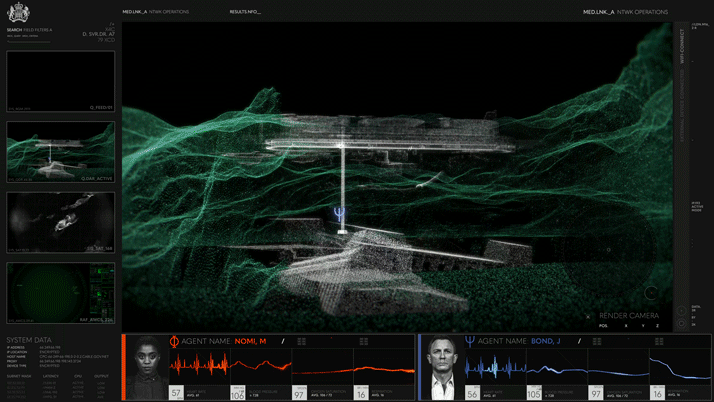Close the Render Camera panel with the X
Viewport: 714px width, 402px height.
coord(588,317)
